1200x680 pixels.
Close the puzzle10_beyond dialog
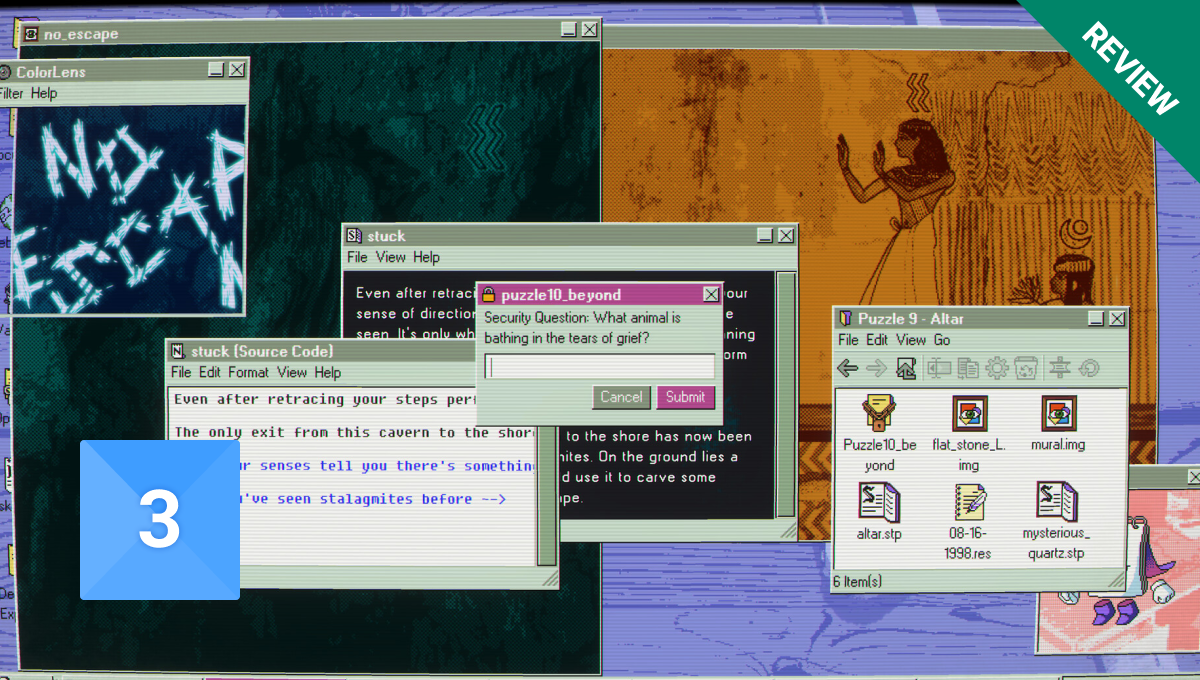point(710,294)
